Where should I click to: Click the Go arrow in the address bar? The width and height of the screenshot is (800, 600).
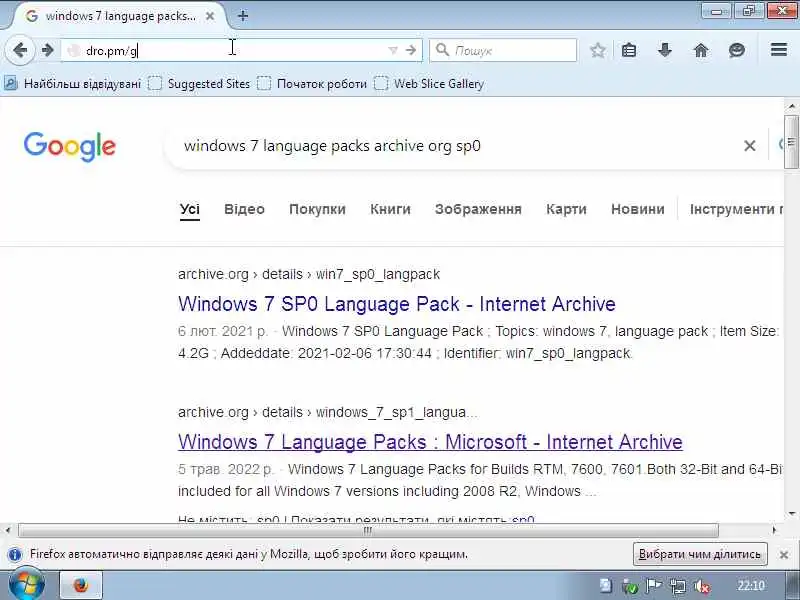[411, 51]
